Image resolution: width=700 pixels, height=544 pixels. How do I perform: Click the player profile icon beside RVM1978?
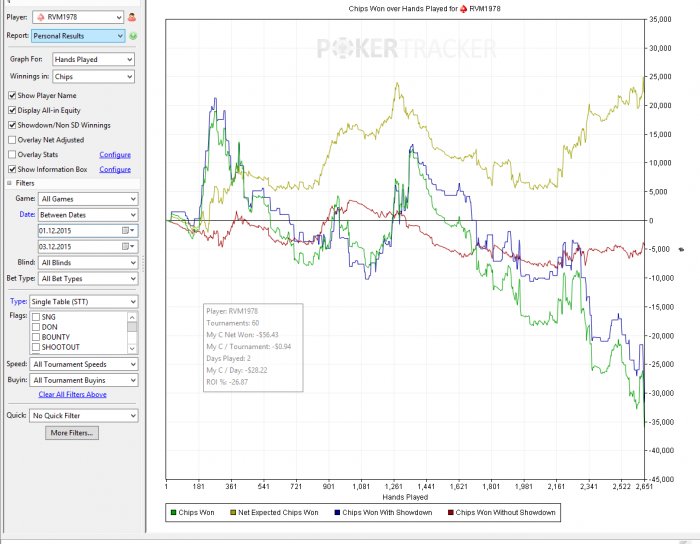click(131, 17)
